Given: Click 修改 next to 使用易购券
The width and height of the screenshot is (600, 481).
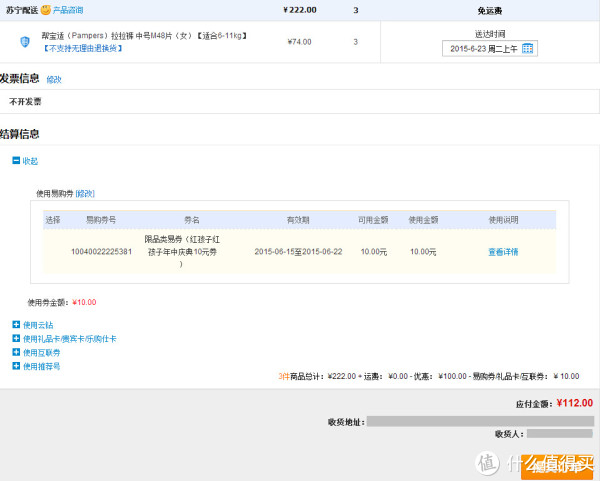Looking at the screenshot, I should point(85,194).
